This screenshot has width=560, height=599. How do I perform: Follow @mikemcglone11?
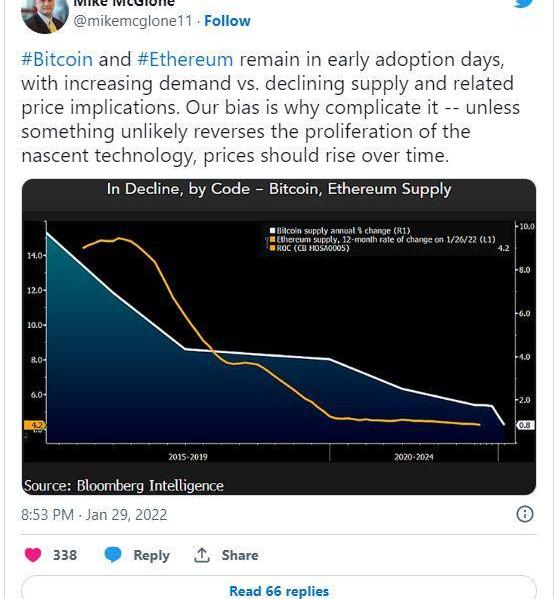(227, 21)
